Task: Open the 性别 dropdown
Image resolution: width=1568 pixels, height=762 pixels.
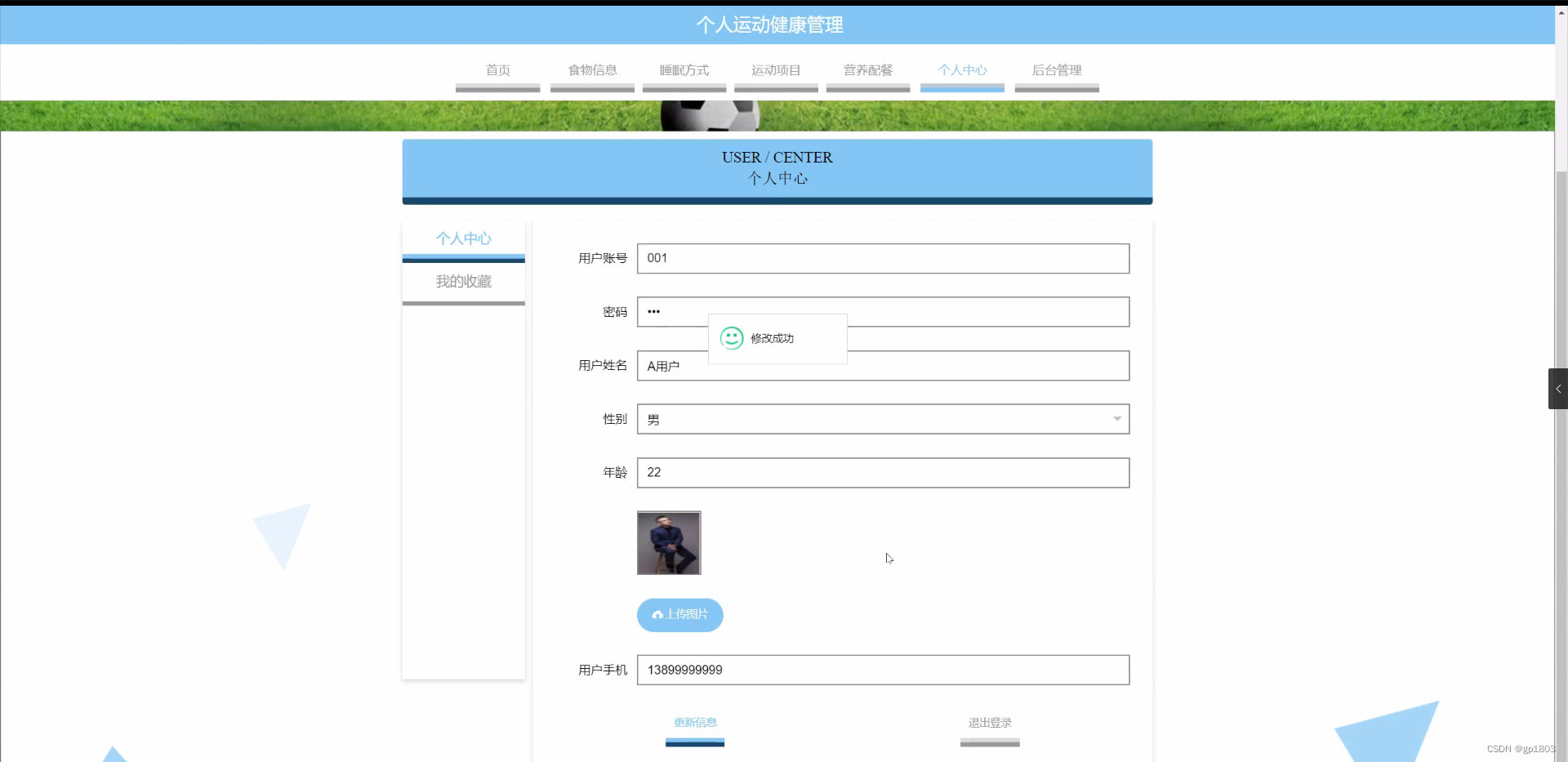Action: [x=1116, y=419]
